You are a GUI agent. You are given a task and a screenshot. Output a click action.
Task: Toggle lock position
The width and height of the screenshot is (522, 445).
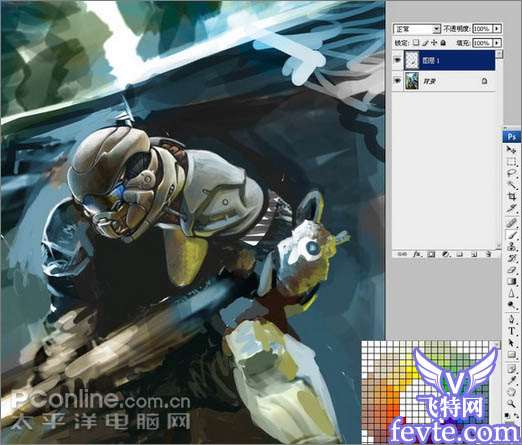[434, 43]
